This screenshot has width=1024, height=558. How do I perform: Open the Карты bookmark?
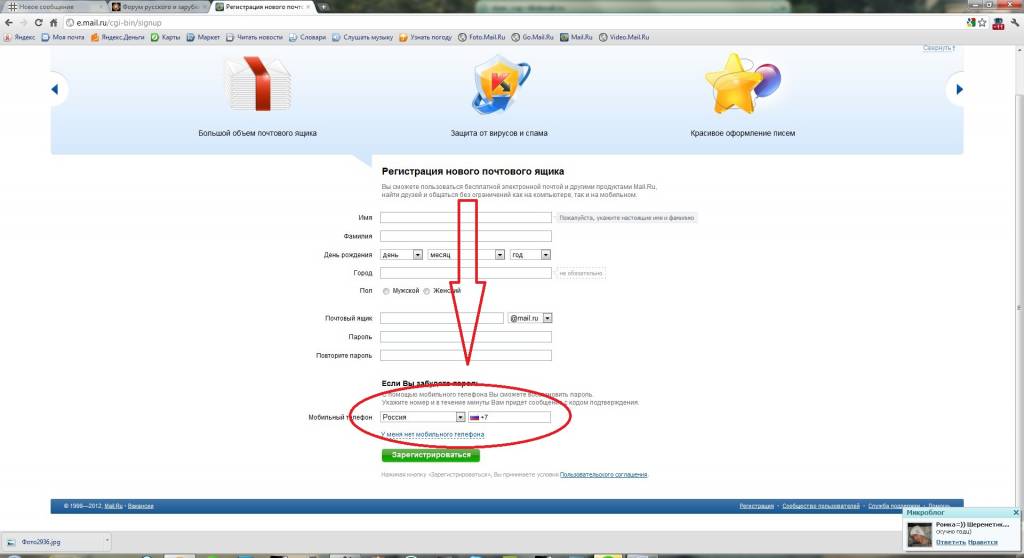click(165, 37)
